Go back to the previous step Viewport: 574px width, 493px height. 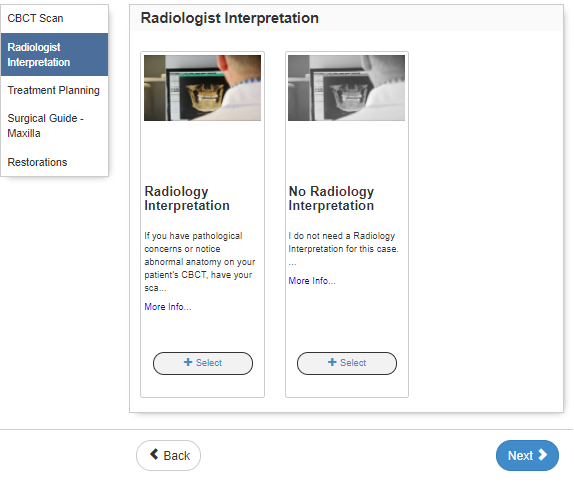[168, 455]
